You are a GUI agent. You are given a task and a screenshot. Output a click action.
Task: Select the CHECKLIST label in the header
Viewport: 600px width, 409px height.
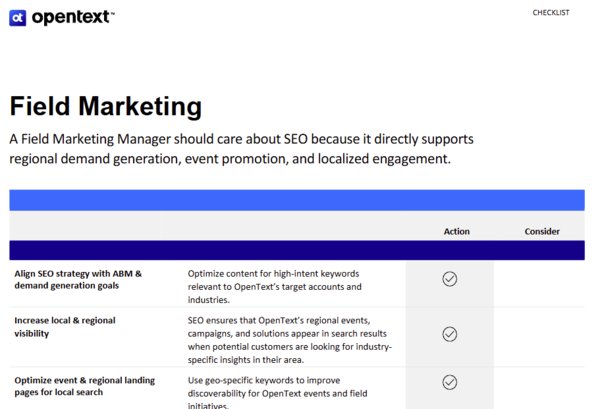[x=551, y=13]
